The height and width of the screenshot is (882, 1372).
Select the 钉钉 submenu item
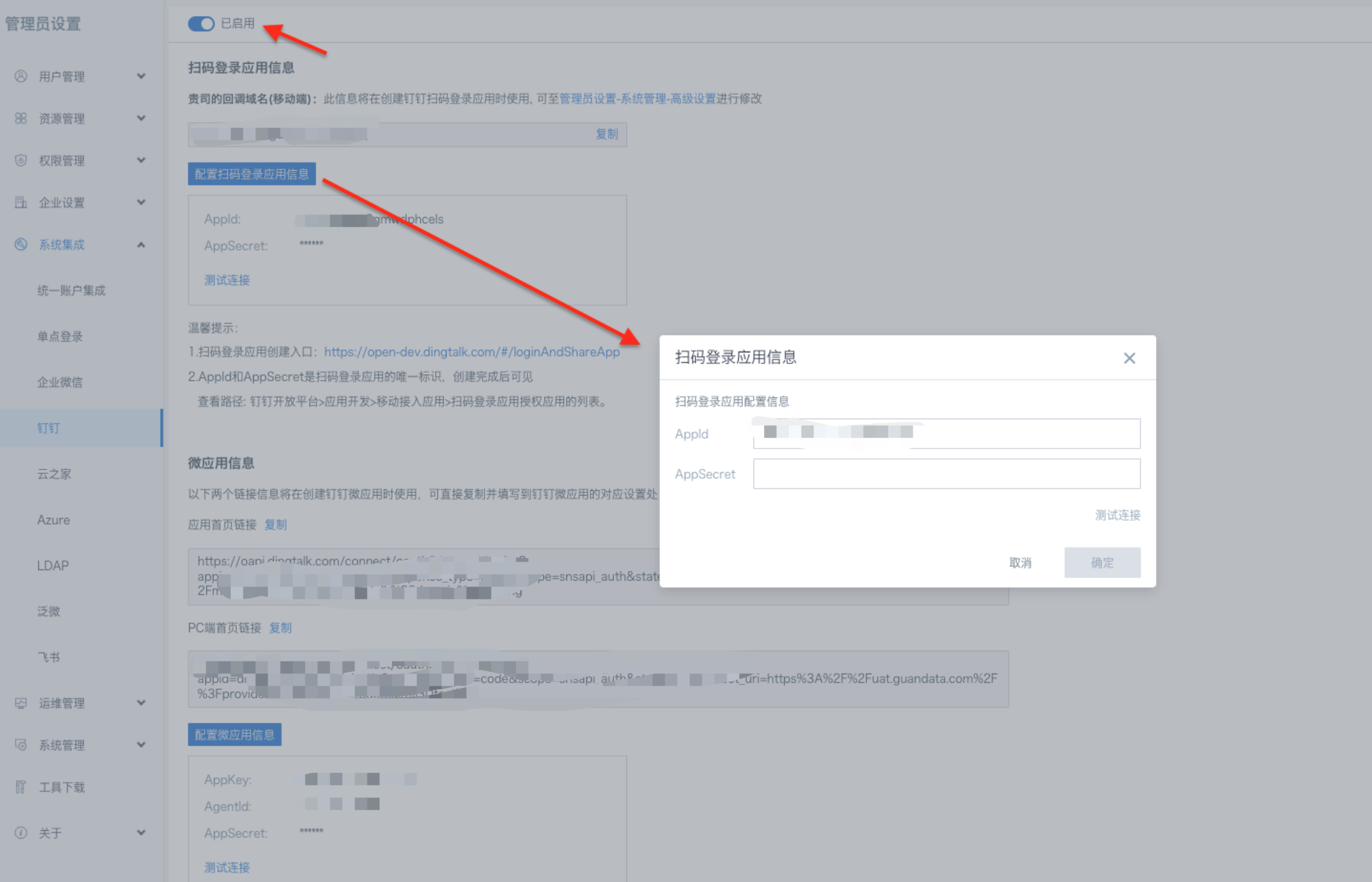81,428
